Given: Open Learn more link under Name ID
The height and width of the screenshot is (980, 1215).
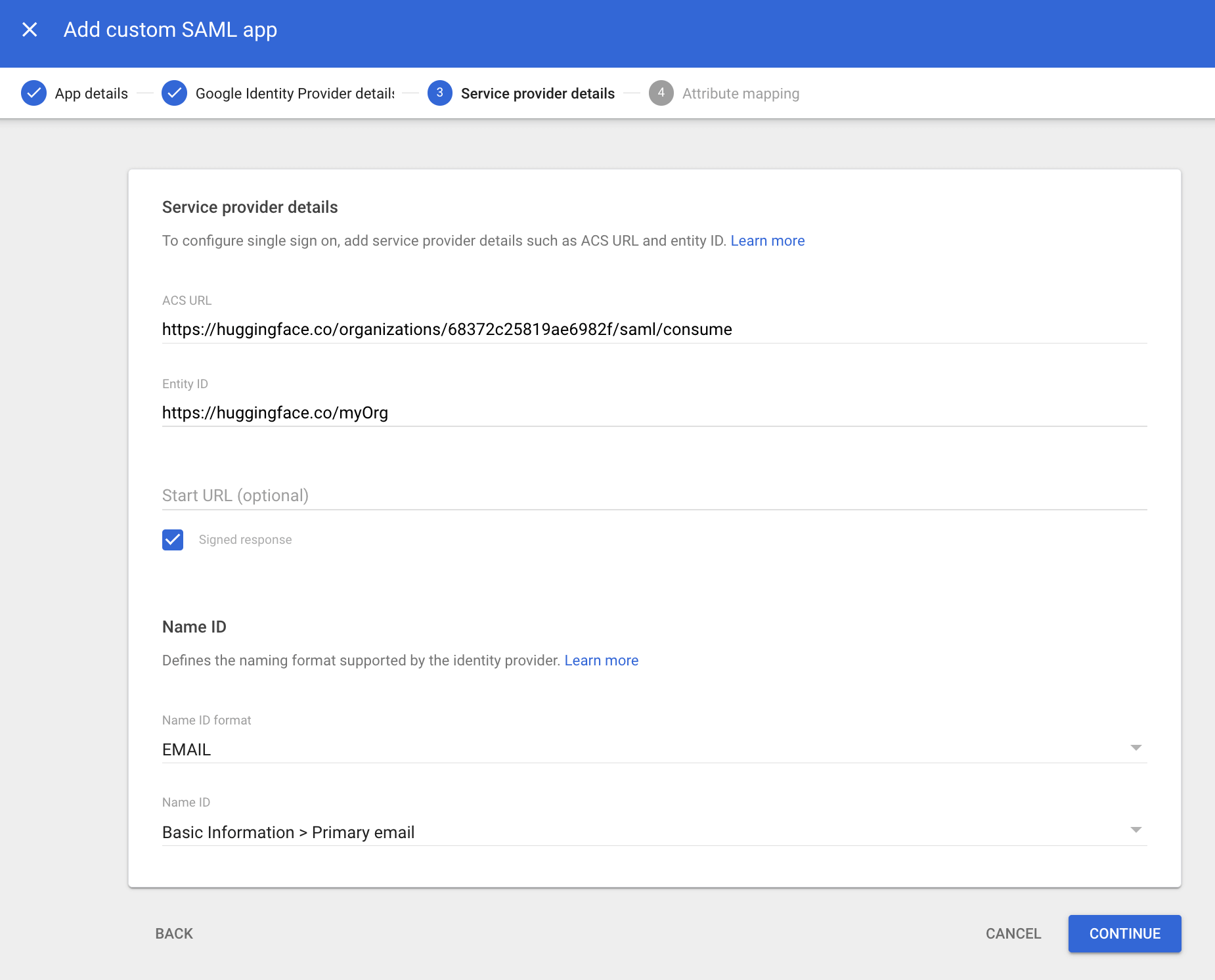Looking at the screenshot, I should (x=601, y=660).
